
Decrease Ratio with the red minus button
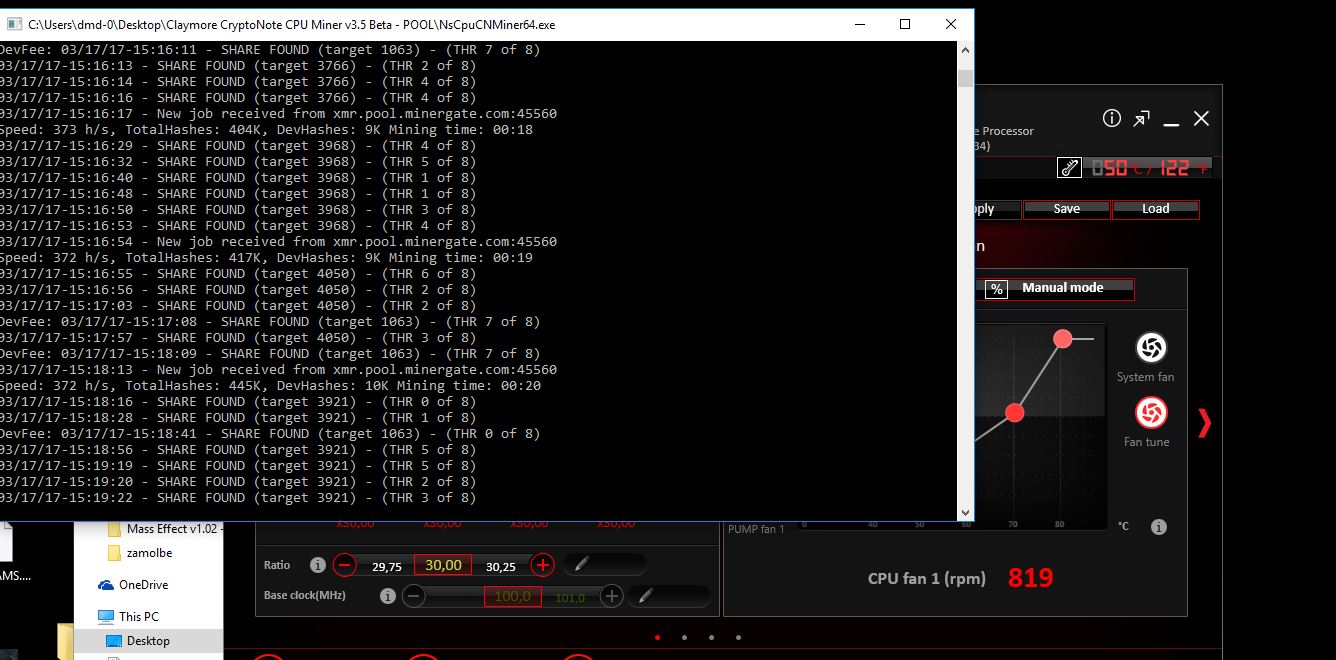point(344,565)
